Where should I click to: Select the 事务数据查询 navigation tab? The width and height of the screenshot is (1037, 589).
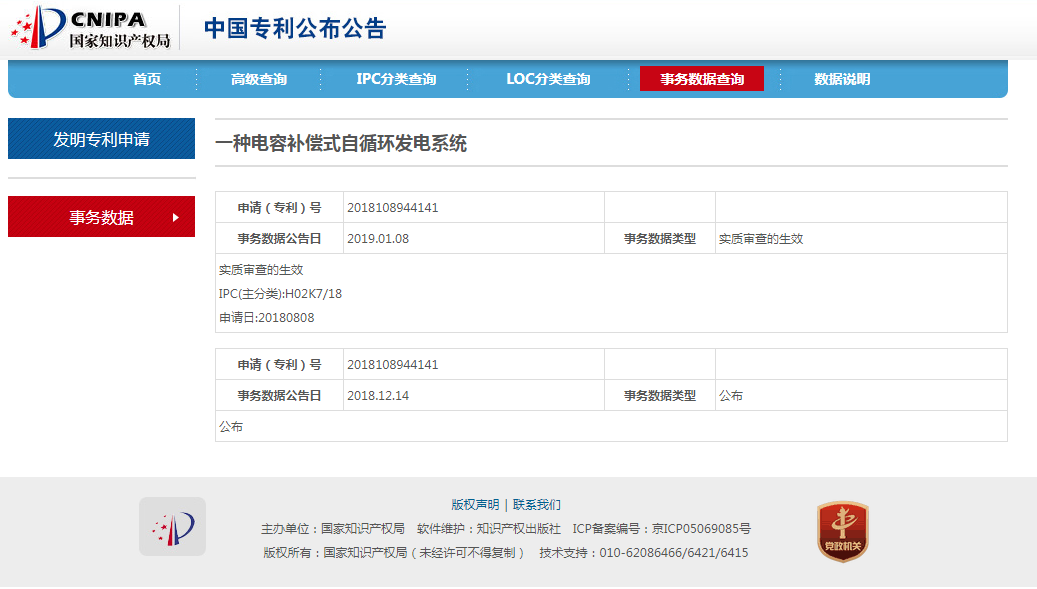click(x=702, y=79)
